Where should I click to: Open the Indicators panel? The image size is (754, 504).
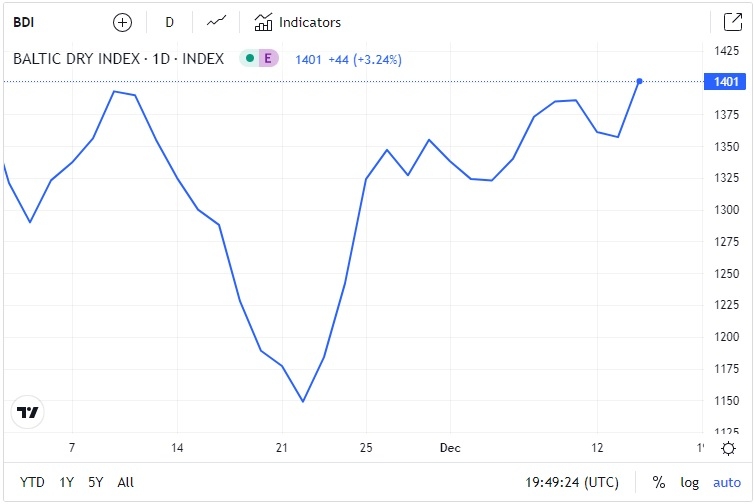pos(298,22)
